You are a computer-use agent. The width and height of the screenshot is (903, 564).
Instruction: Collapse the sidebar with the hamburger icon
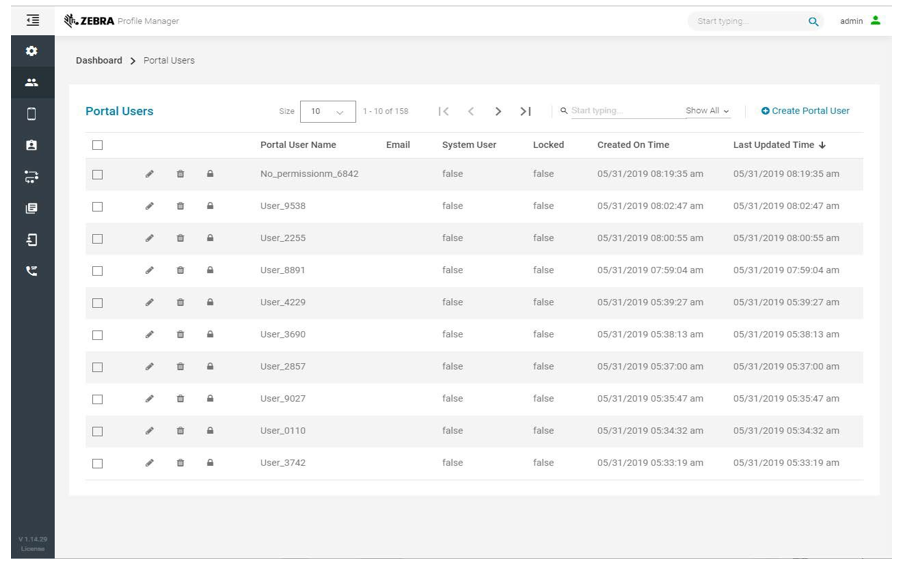click(x=33, y=20)
